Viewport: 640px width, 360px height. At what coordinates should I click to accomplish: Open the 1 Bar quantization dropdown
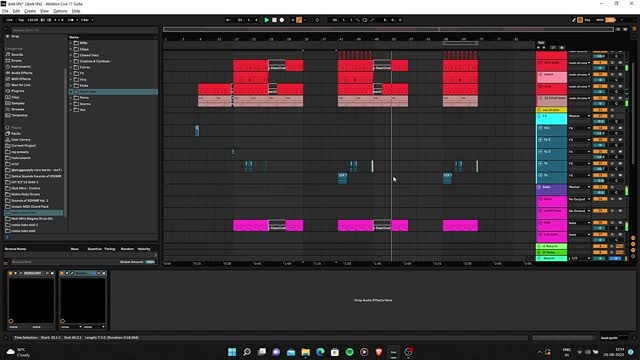(x=87, y=20)
